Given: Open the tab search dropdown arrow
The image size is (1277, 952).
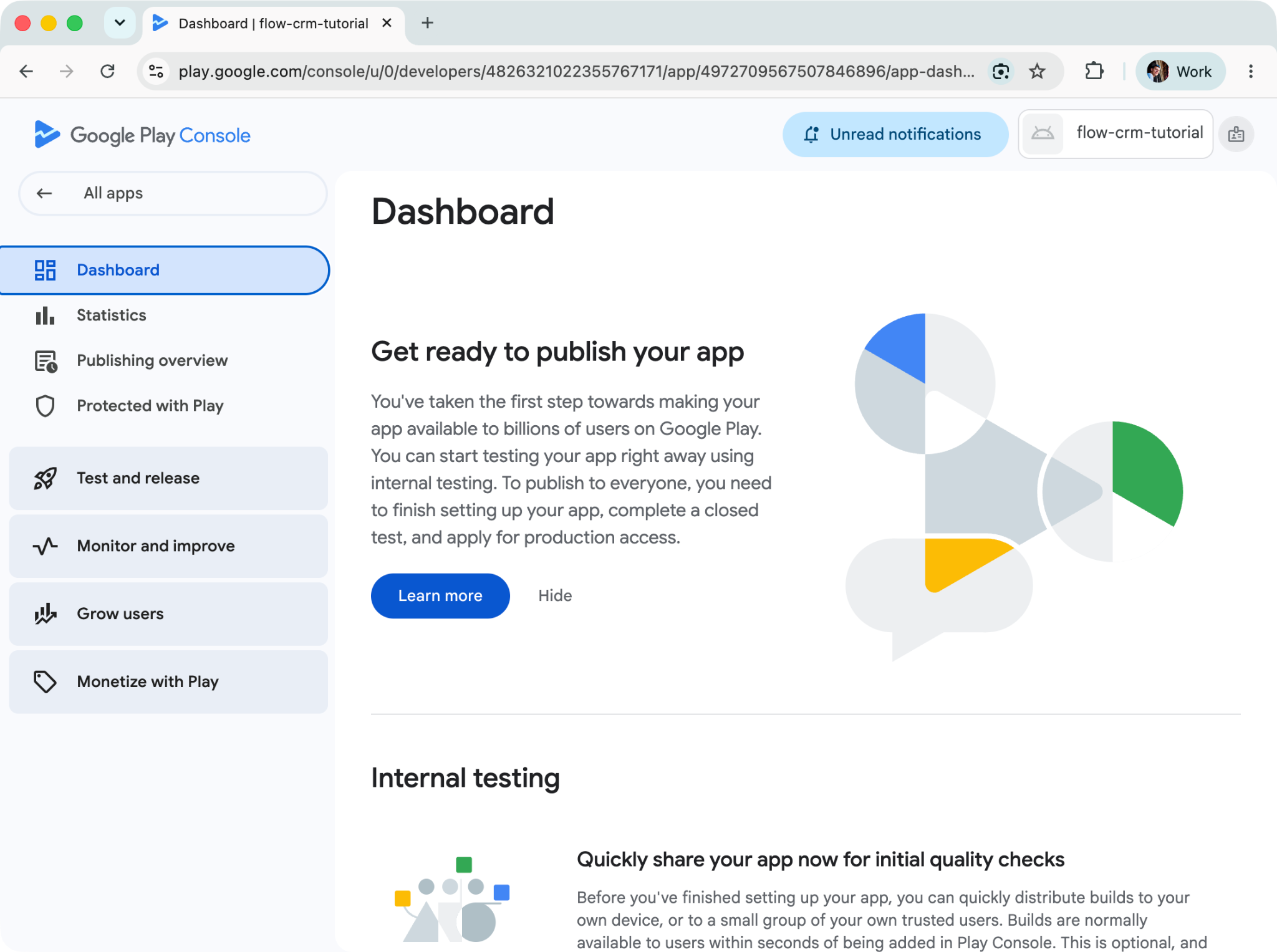Looking at the screenshot, I should tap(120, 23).
